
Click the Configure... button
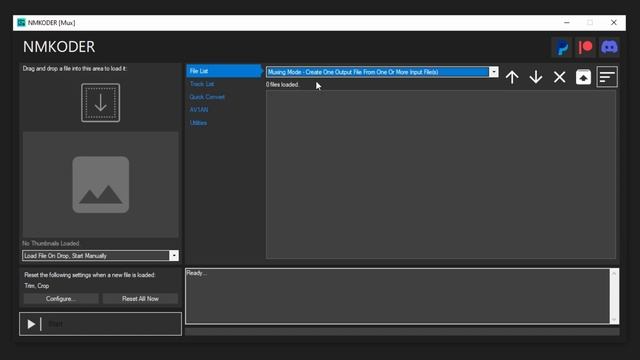coord(61,299)
